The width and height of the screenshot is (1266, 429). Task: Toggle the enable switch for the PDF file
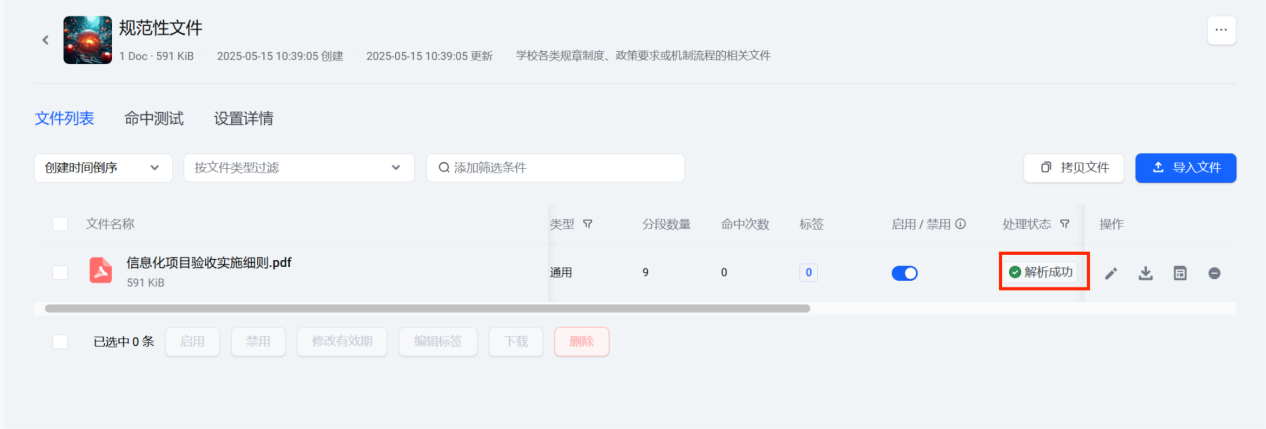pos(905,273)
